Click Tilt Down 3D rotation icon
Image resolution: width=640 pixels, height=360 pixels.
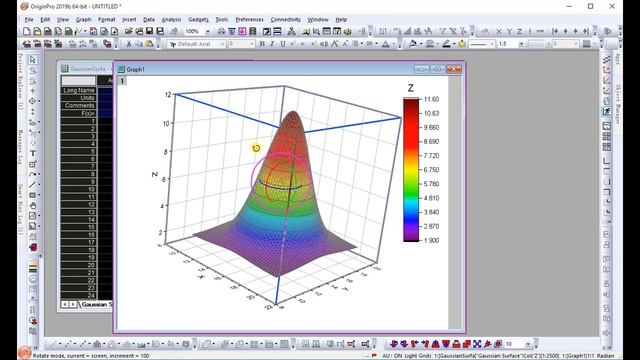[x=446, y=344]
